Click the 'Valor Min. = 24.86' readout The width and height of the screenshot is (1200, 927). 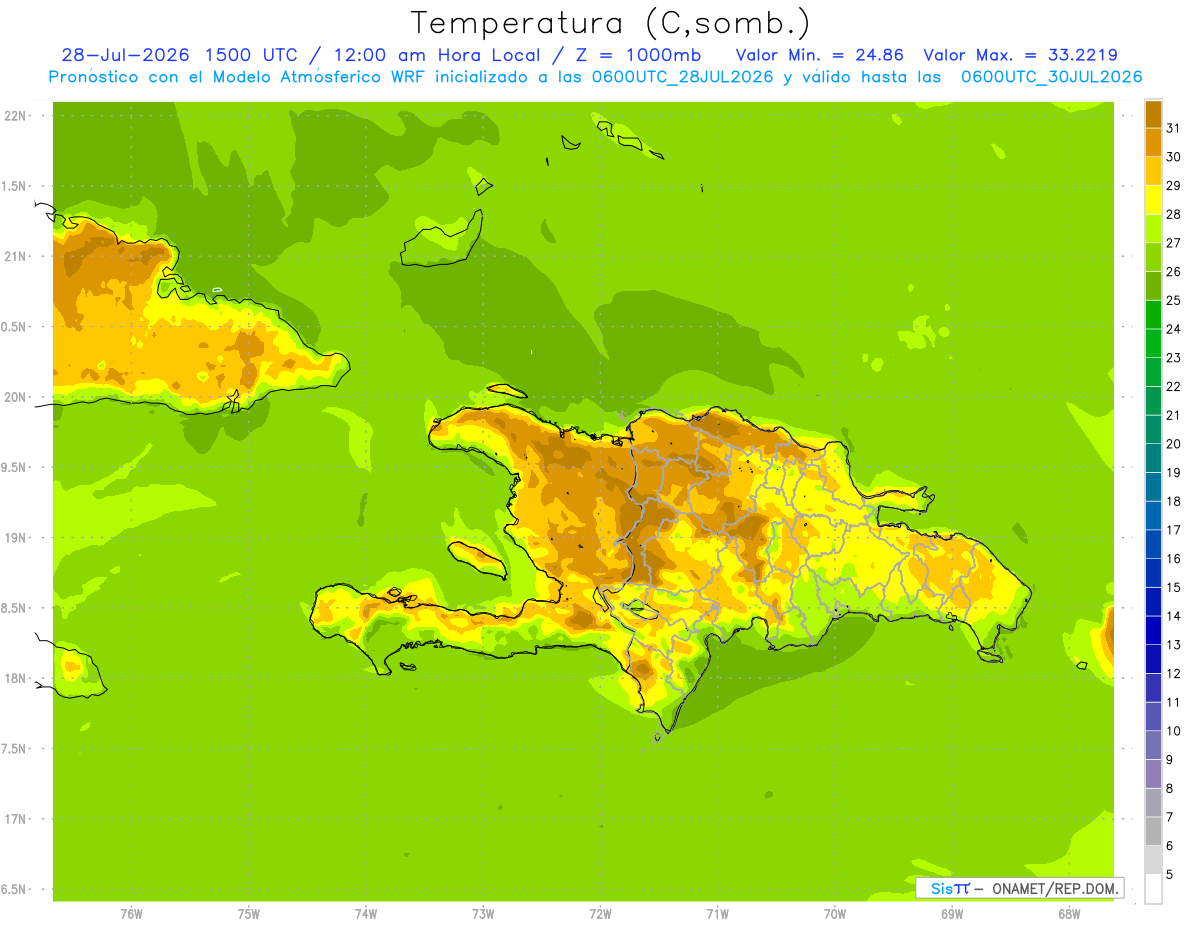coord(819,55)
